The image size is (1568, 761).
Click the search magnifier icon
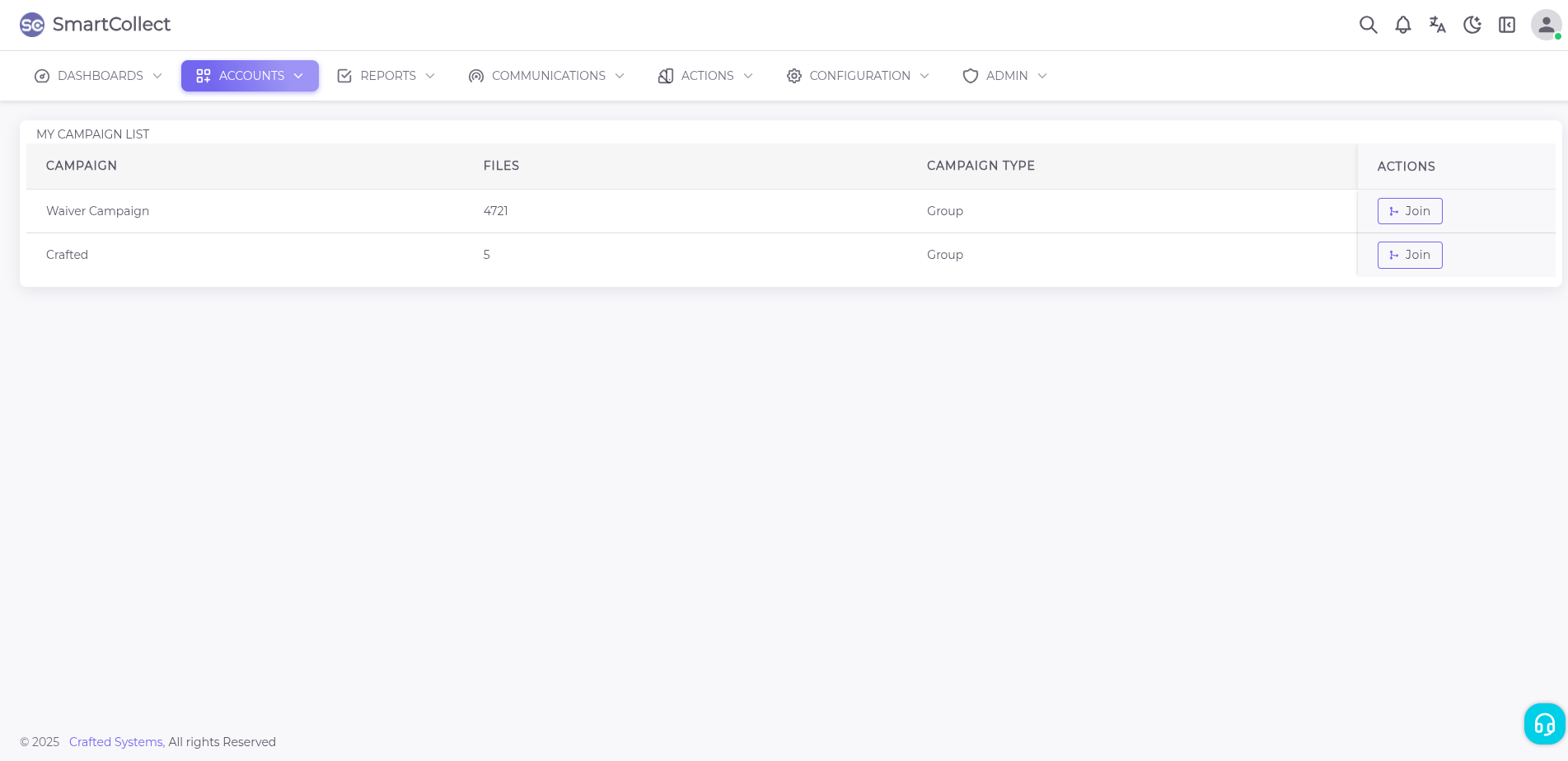point(1368,25)
